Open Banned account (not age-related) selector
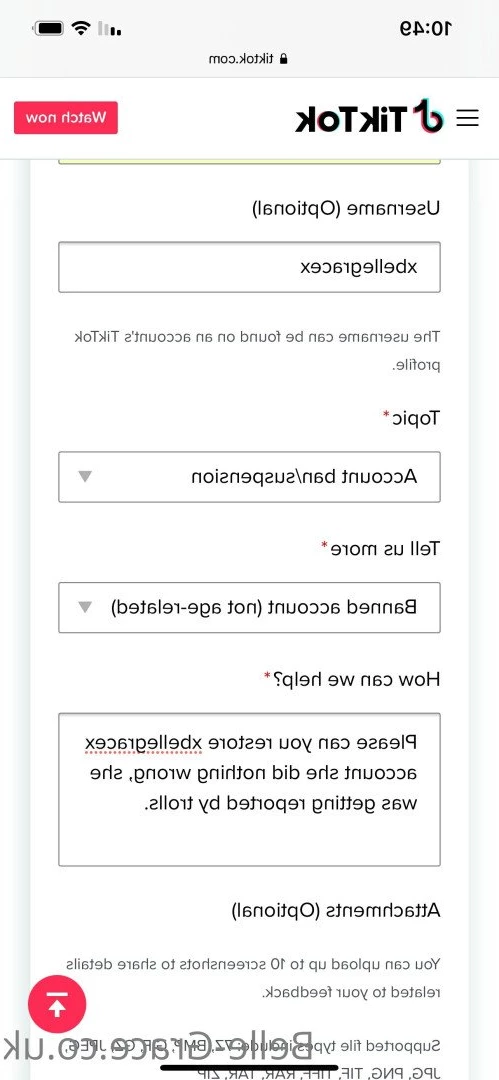The height and width of the screenshot is (1080, 499). (250, 608)
